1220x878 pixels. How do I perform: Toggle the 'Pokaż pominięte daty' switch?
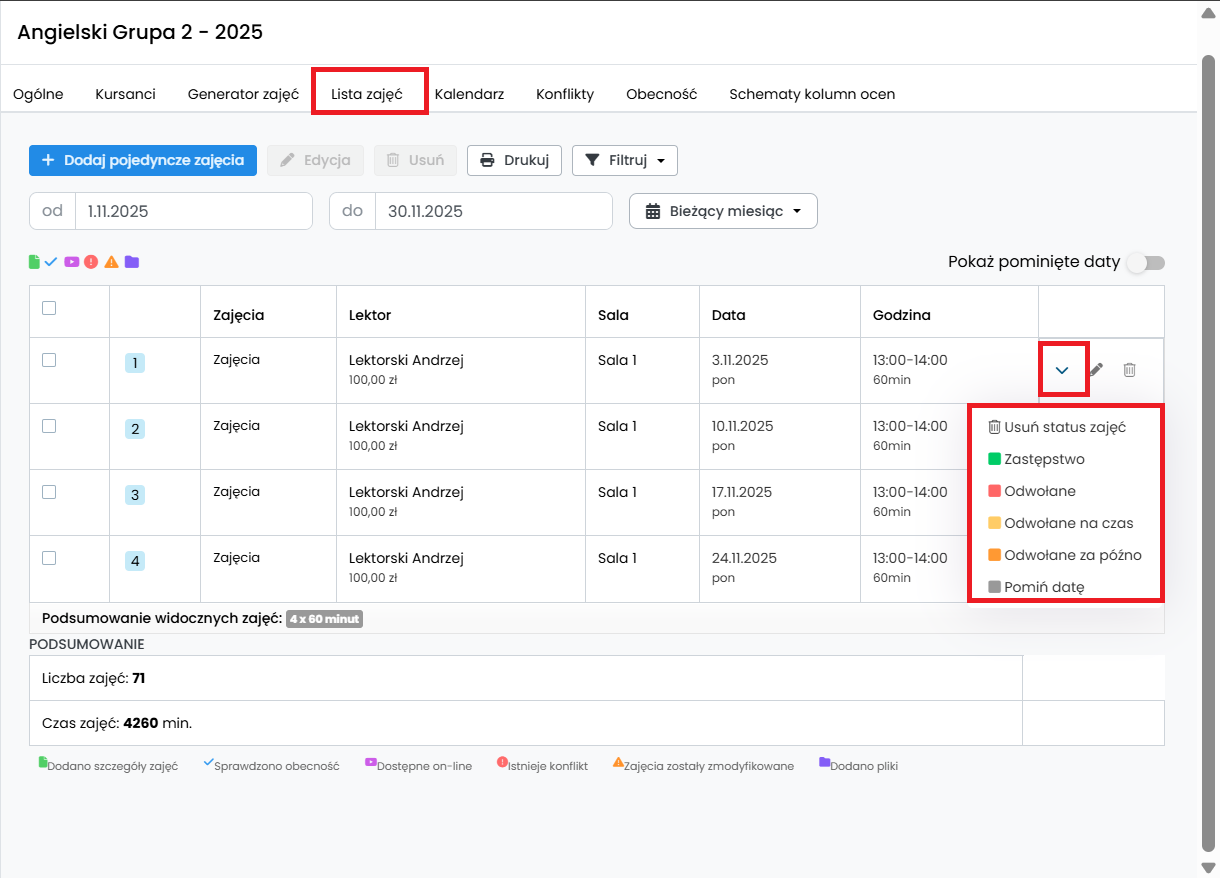(1146, 263)
